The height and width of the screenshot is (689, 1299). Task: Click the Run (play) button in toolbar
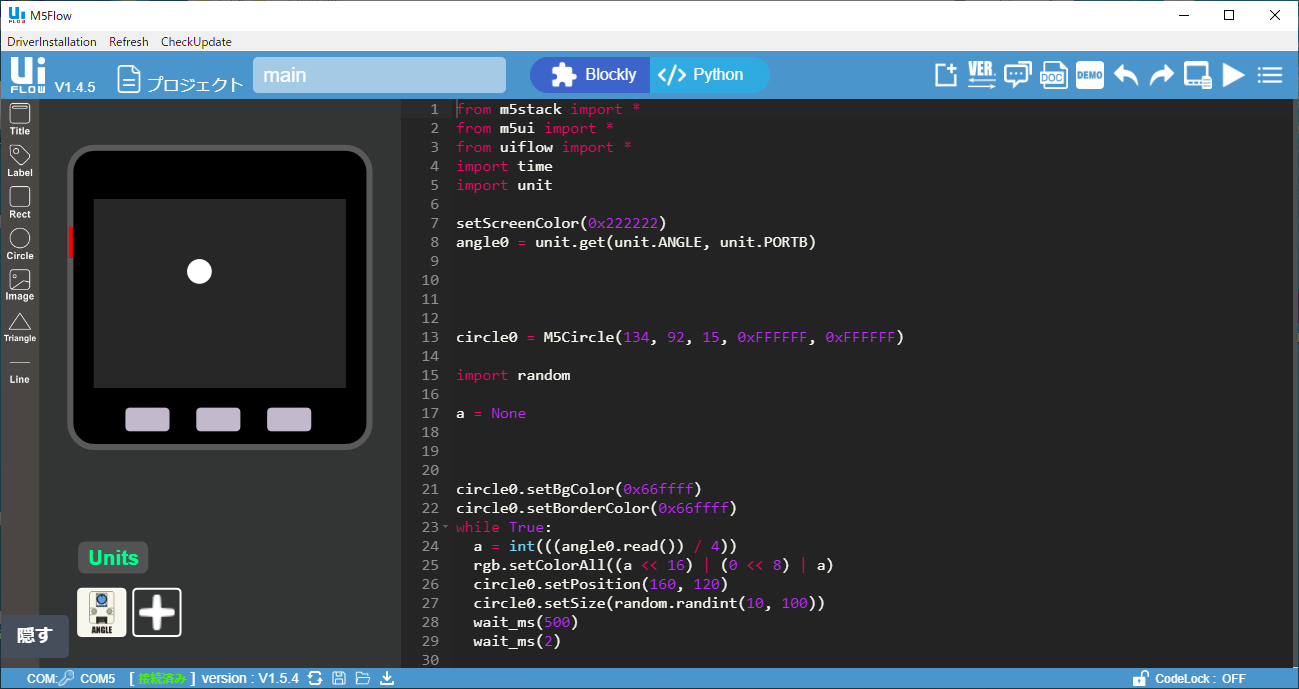1233,75
